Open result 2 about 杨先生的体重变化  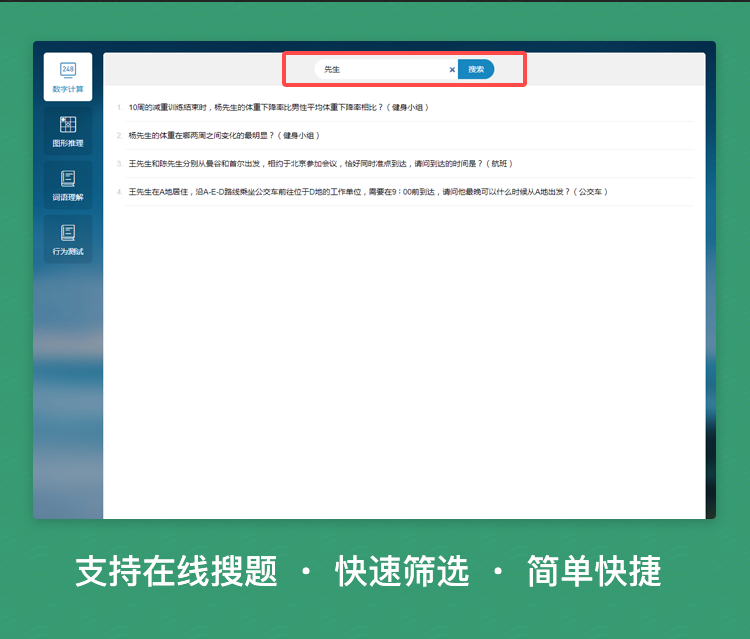tap(224, 136)
